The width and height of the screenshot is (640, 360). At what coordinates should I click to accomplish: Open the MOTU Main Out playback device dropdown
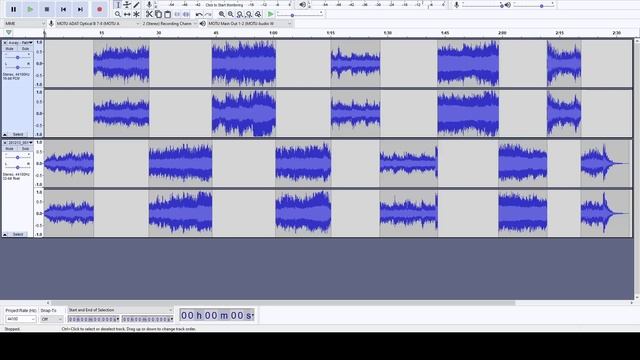[x=250, y=24]
